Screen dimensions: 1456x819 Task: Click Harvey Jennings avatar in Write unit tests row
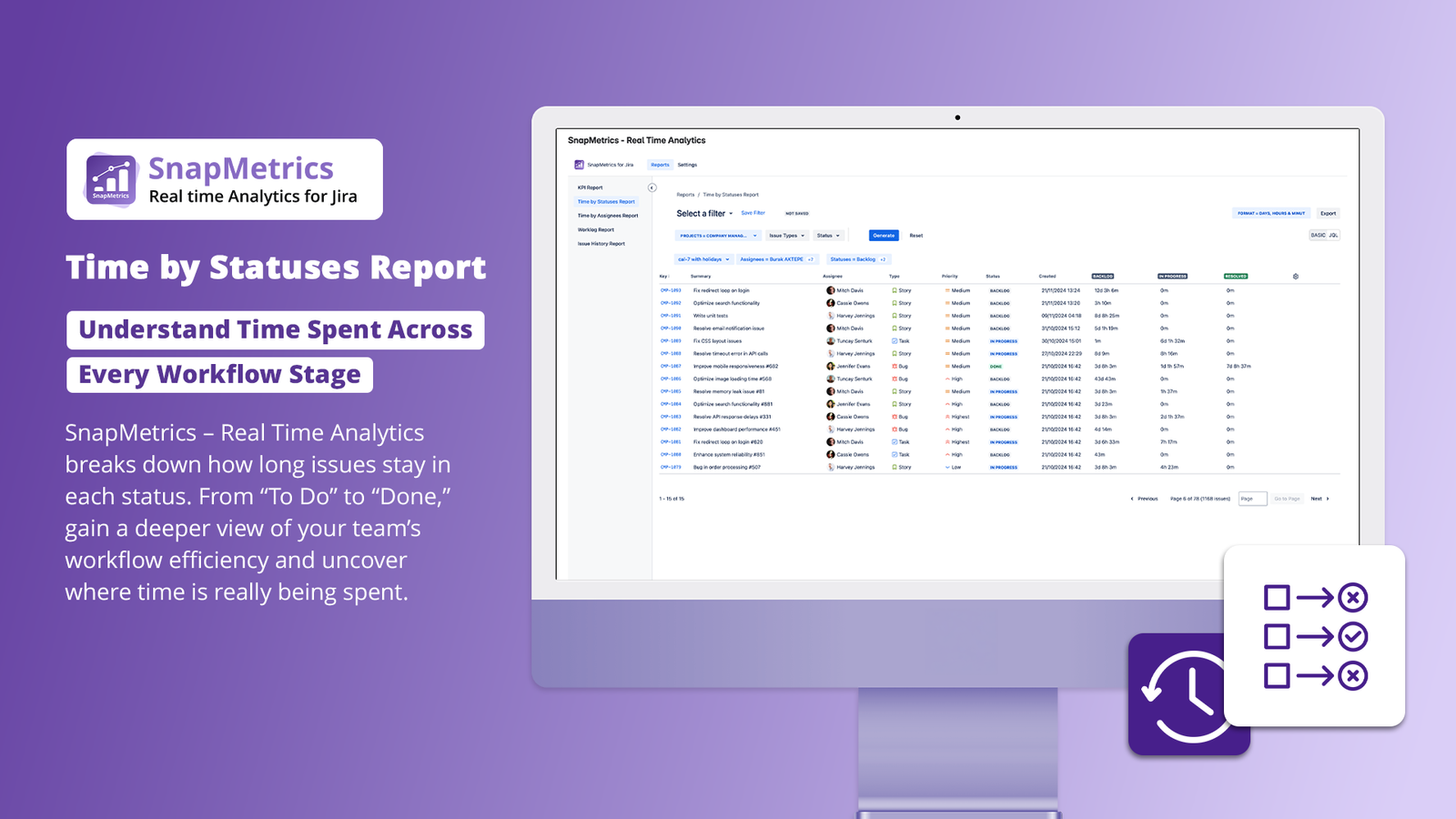coord(830,316)
